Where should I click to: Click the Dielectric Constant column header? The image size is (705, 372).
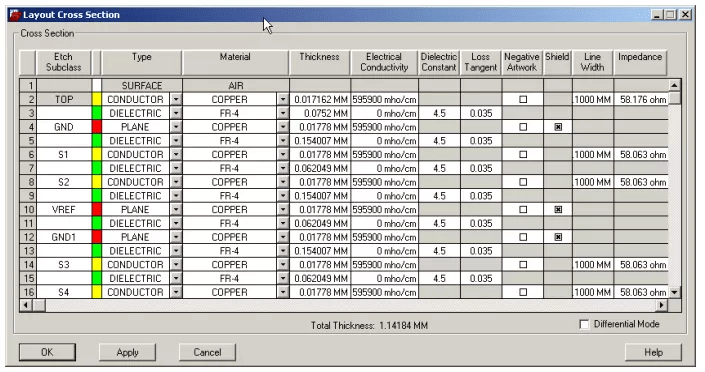pos(439,63)
